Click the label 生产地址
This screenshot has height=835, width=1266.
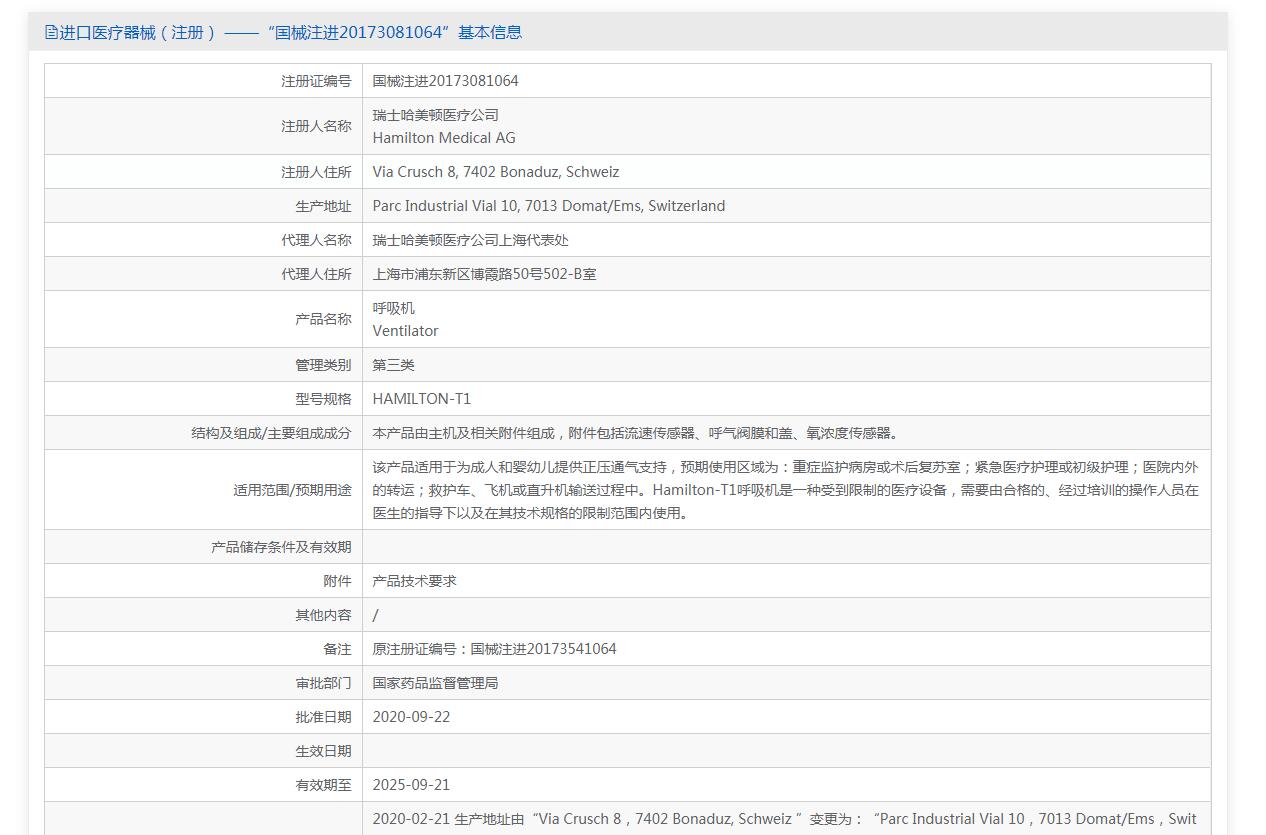(323, 206)
